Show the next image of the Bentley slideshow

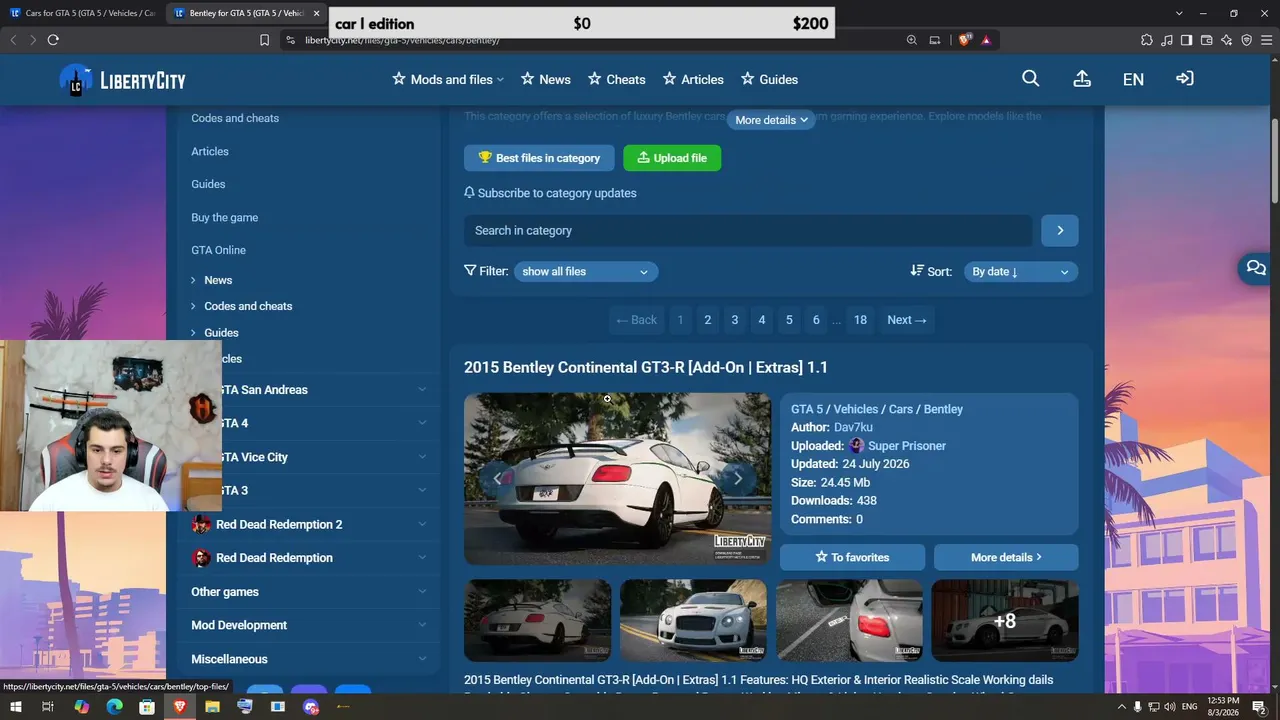click(738, 478)
